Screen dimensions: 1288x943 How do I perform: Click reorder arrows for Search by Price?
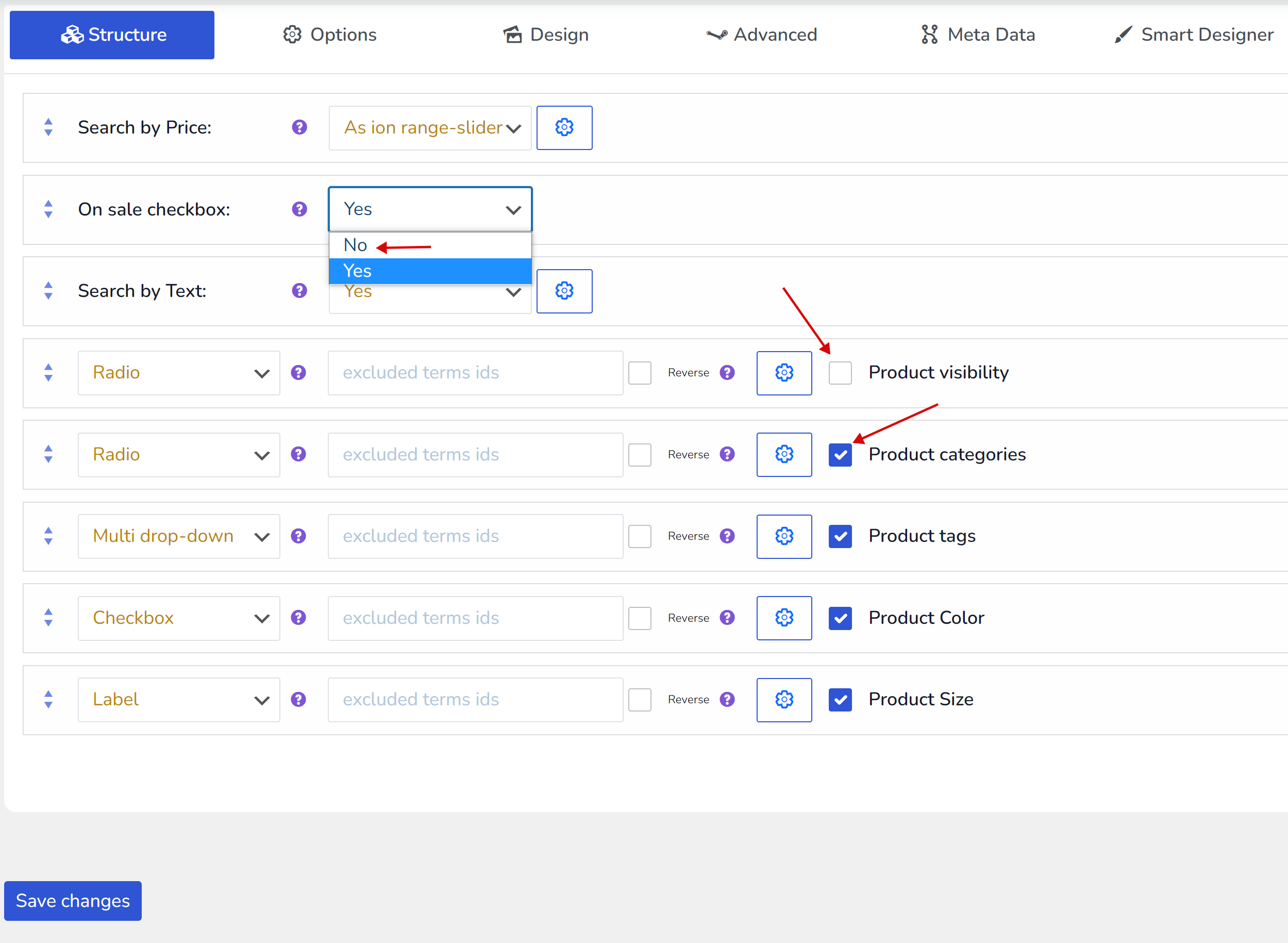pyautogui.click(x=48, y=127)
